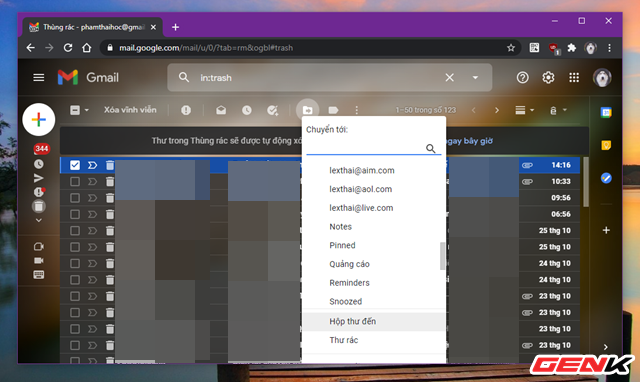Screen dimensions: 640x382
Task: Check the checkbox of the 09:56 email
Action: tap(75, 198)
